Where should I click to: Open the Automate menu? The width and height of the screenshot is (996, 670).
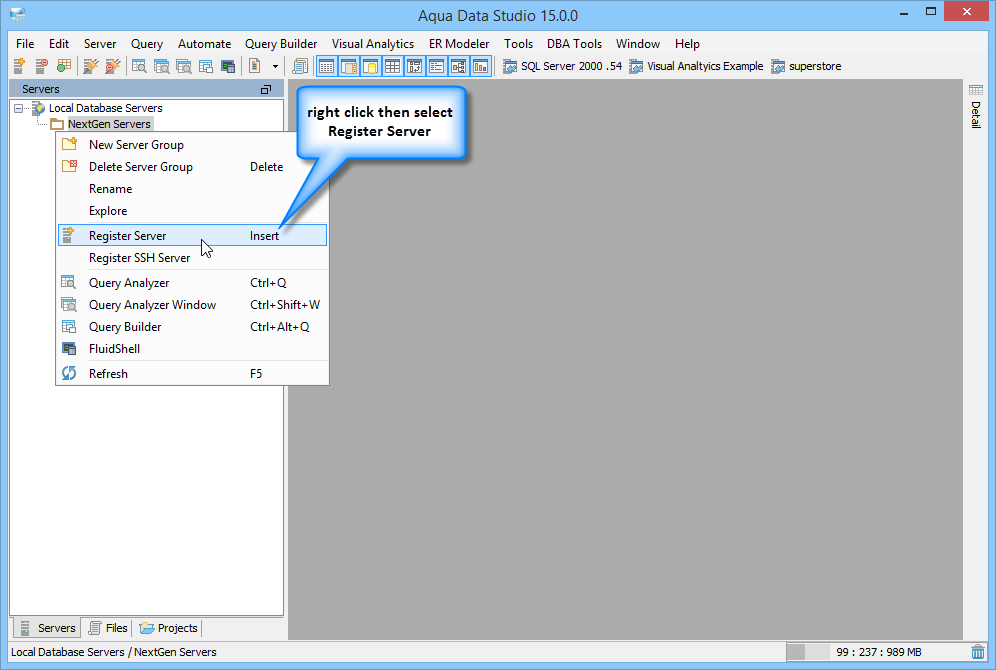(x=205, y=44)
